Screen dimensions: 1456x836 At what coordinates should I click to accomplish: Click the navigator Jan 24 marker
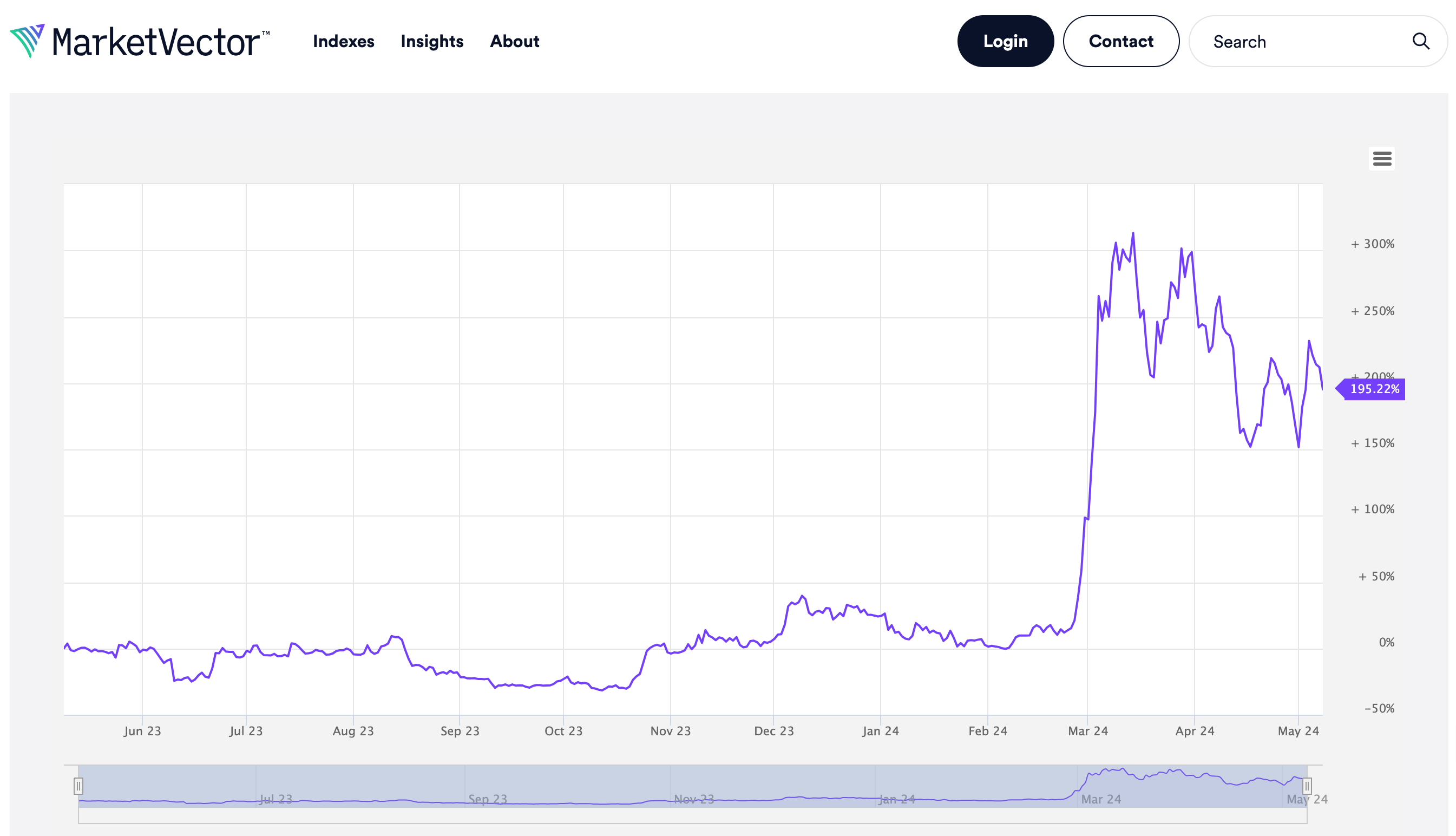(x=896, y=799)
